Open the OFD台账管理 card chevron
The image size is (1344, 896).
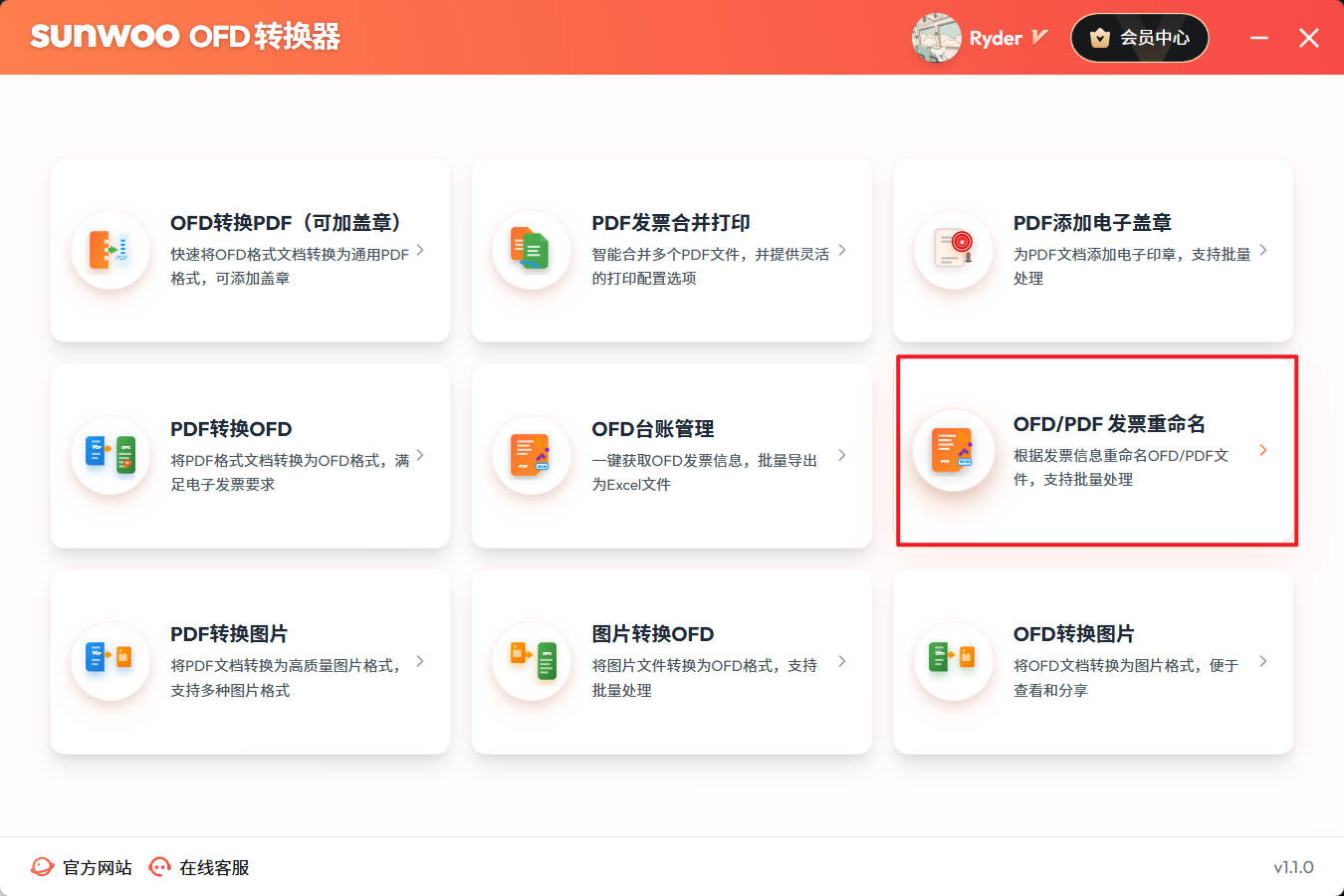point(842,455)
